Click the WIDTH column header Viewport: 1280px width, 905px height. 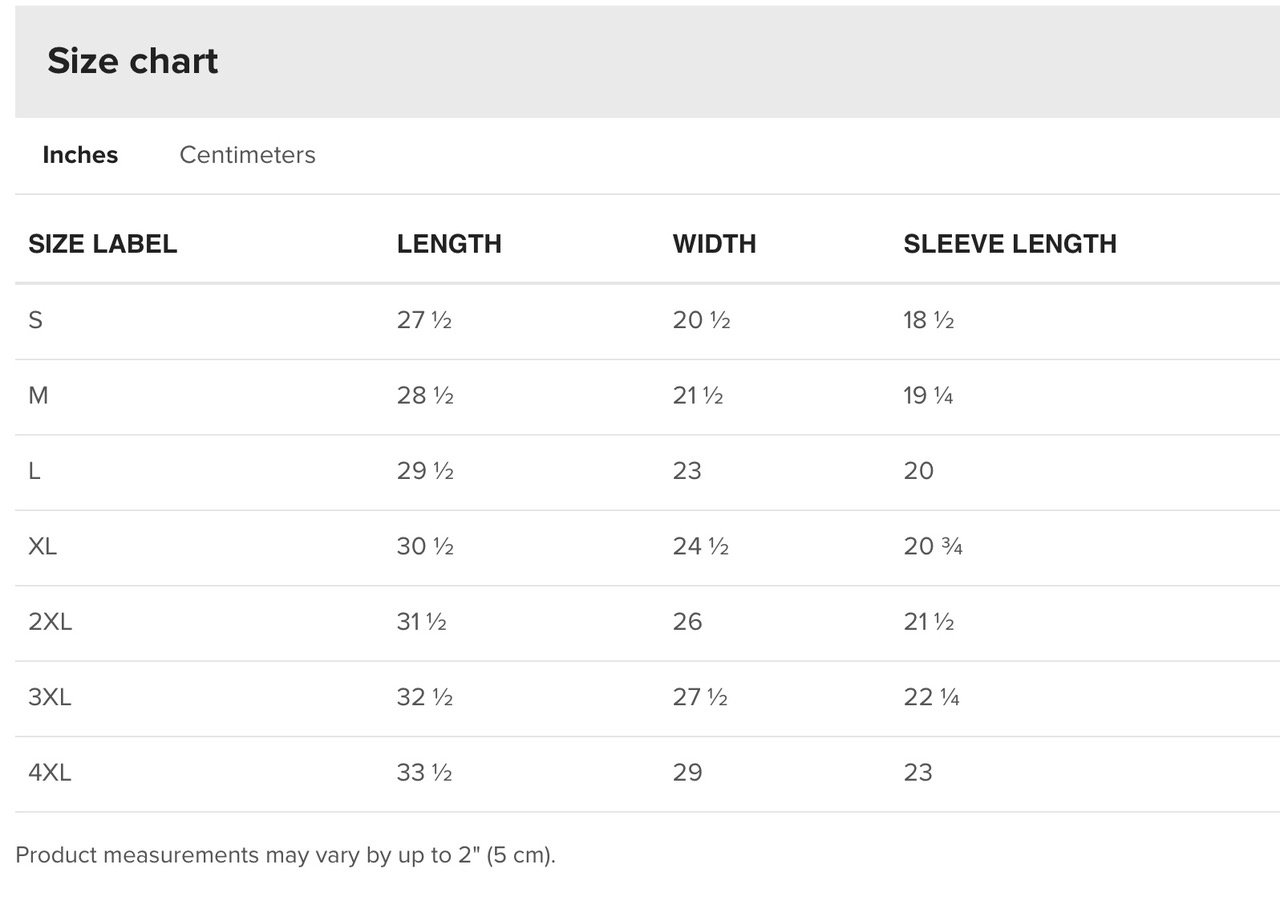point(714,244)
